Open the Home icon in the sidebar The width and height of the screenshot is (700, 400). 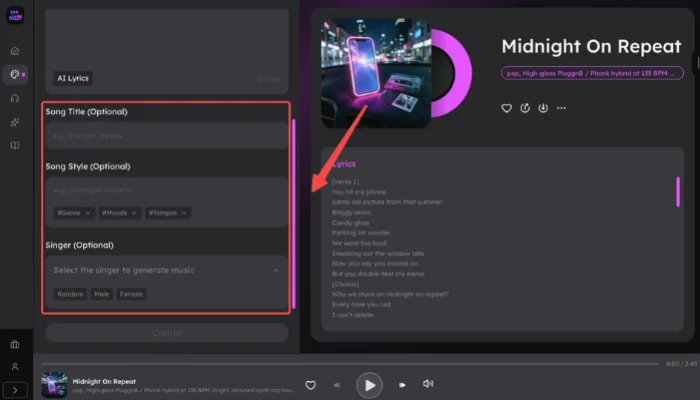[15, 50]
